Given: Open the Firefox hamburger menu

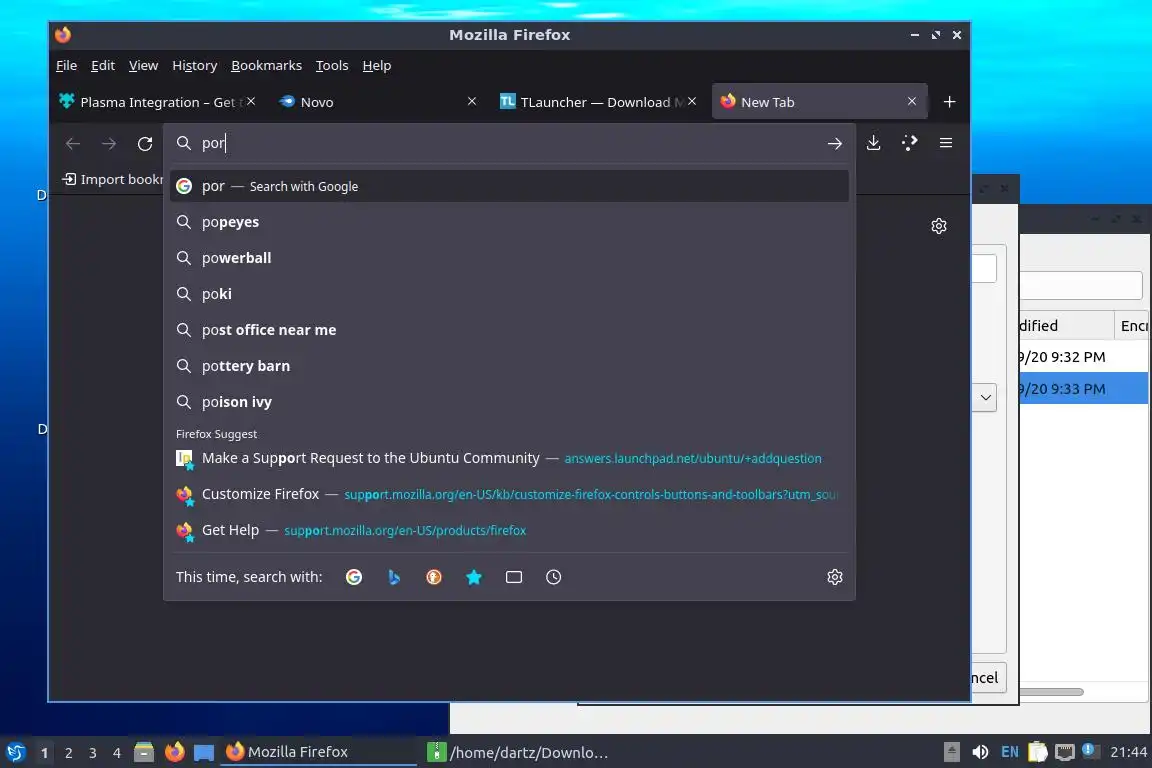Looking at the screenshot, I should tap(946, 143).
